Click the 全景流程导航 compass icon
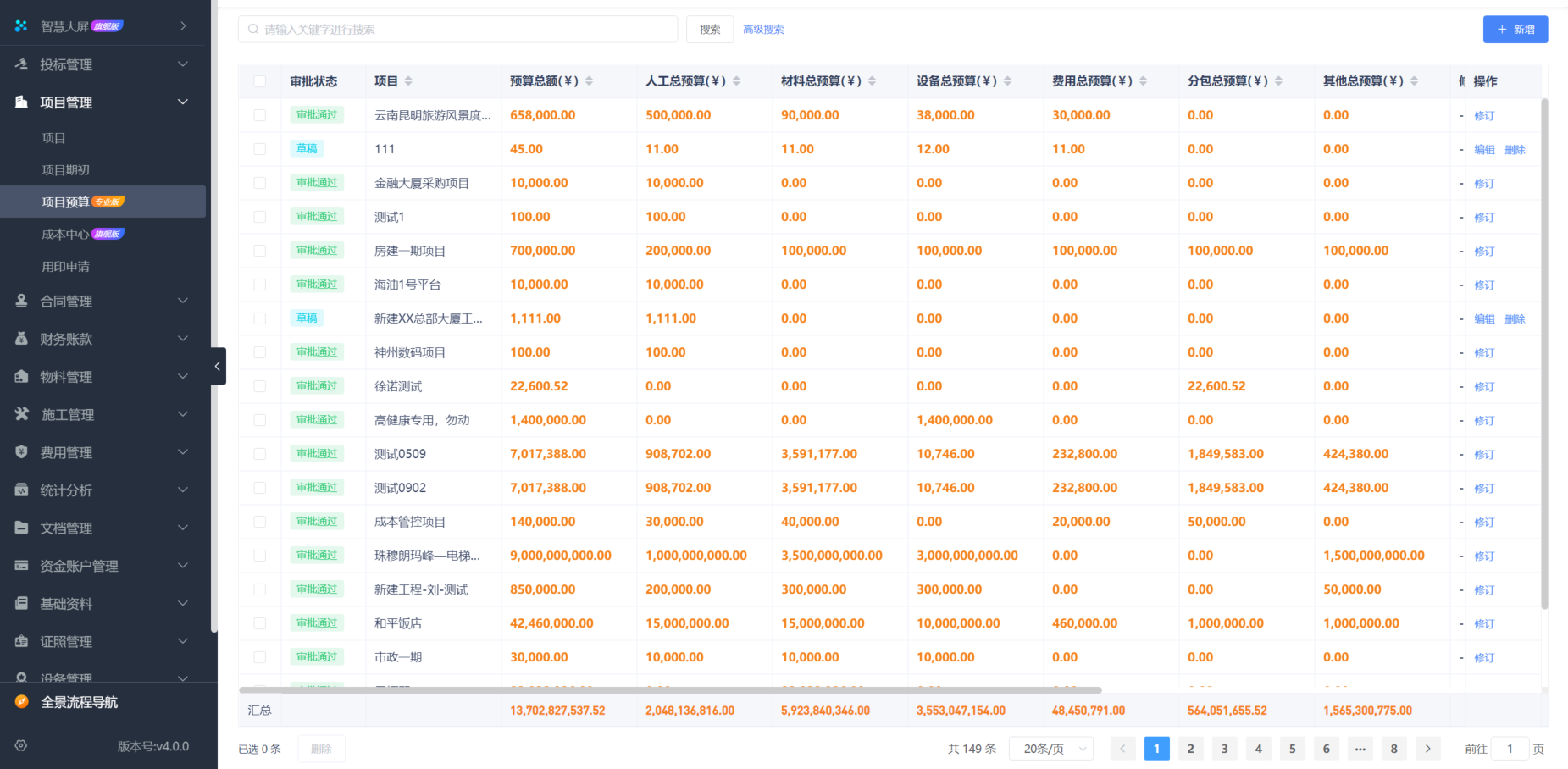 pyautogui.click(x=22, y=702)
